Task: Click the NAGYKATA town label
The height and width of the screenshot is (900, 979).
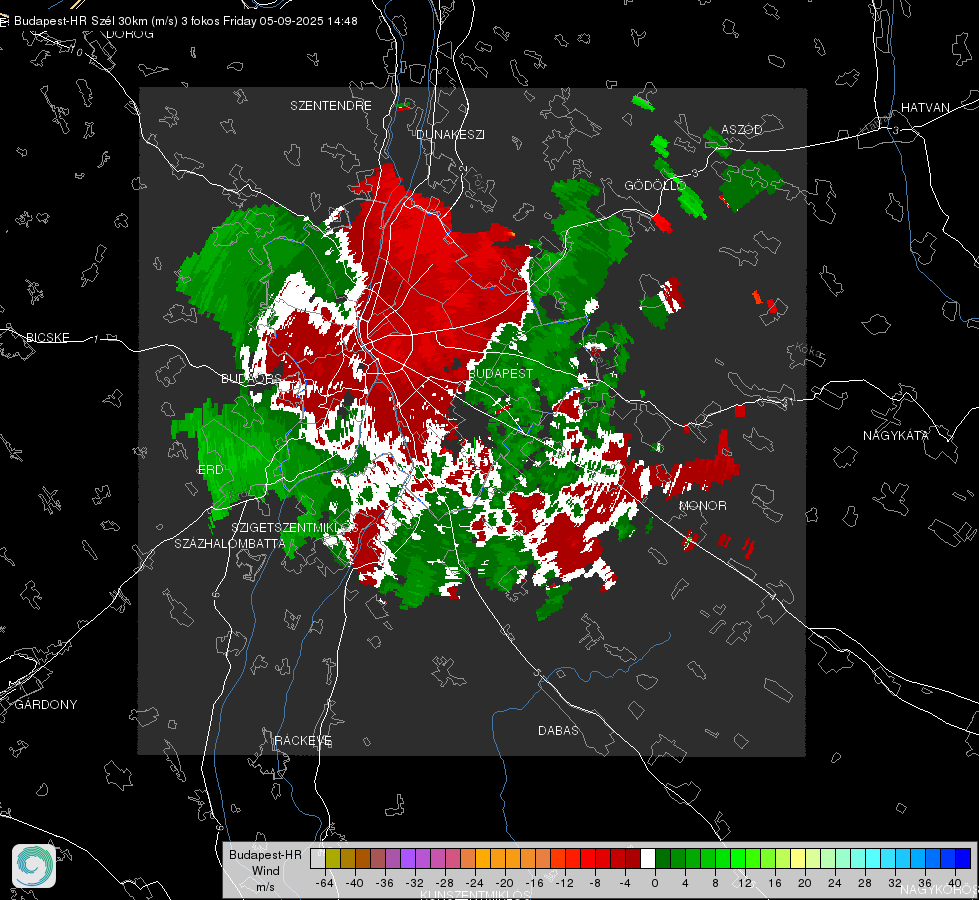Action: tap(896, 435)
